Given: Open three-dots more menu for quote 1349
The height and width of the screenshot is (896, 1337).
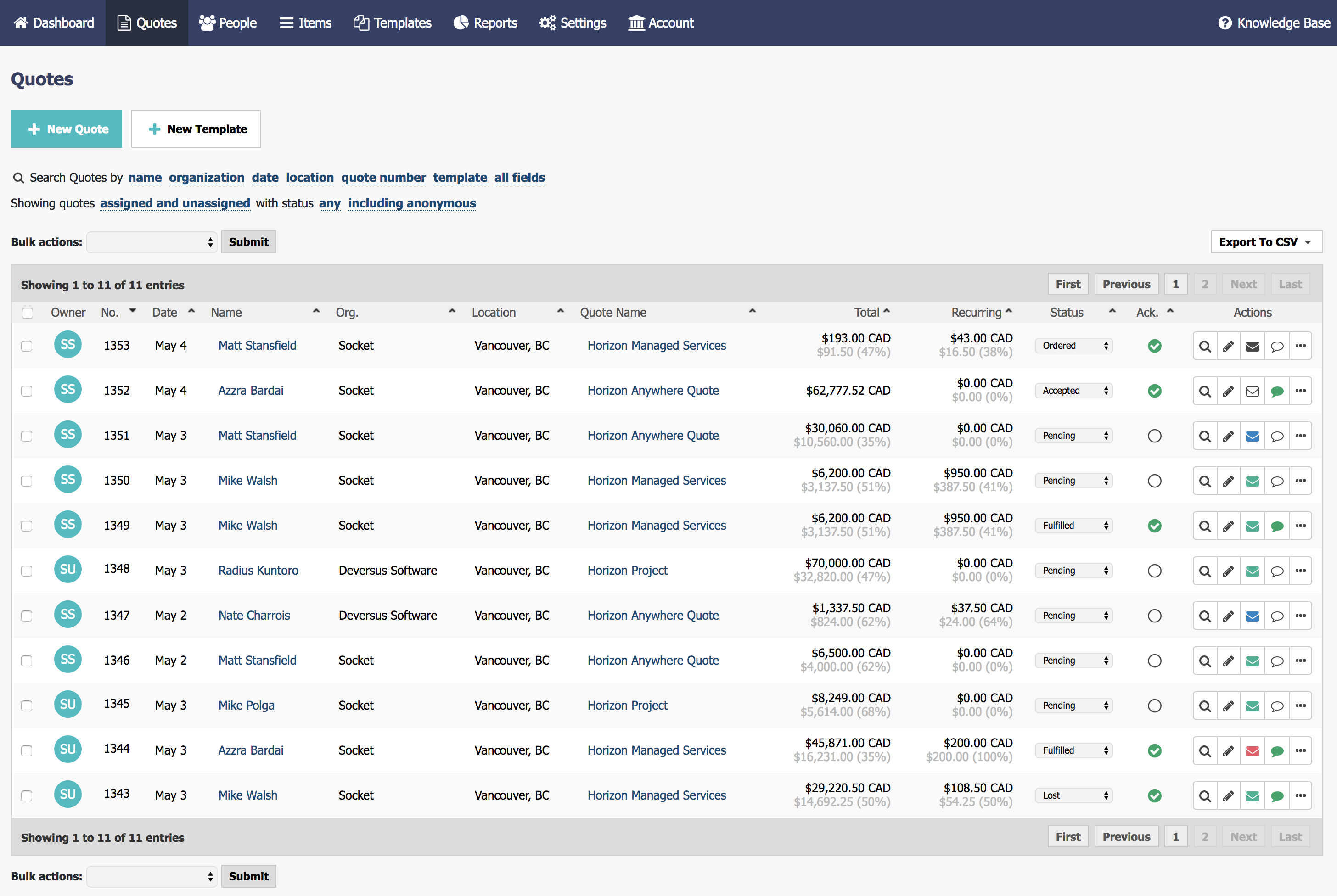Looking at the screenshot, I should pyautogui.click(x=1300, y=526).
